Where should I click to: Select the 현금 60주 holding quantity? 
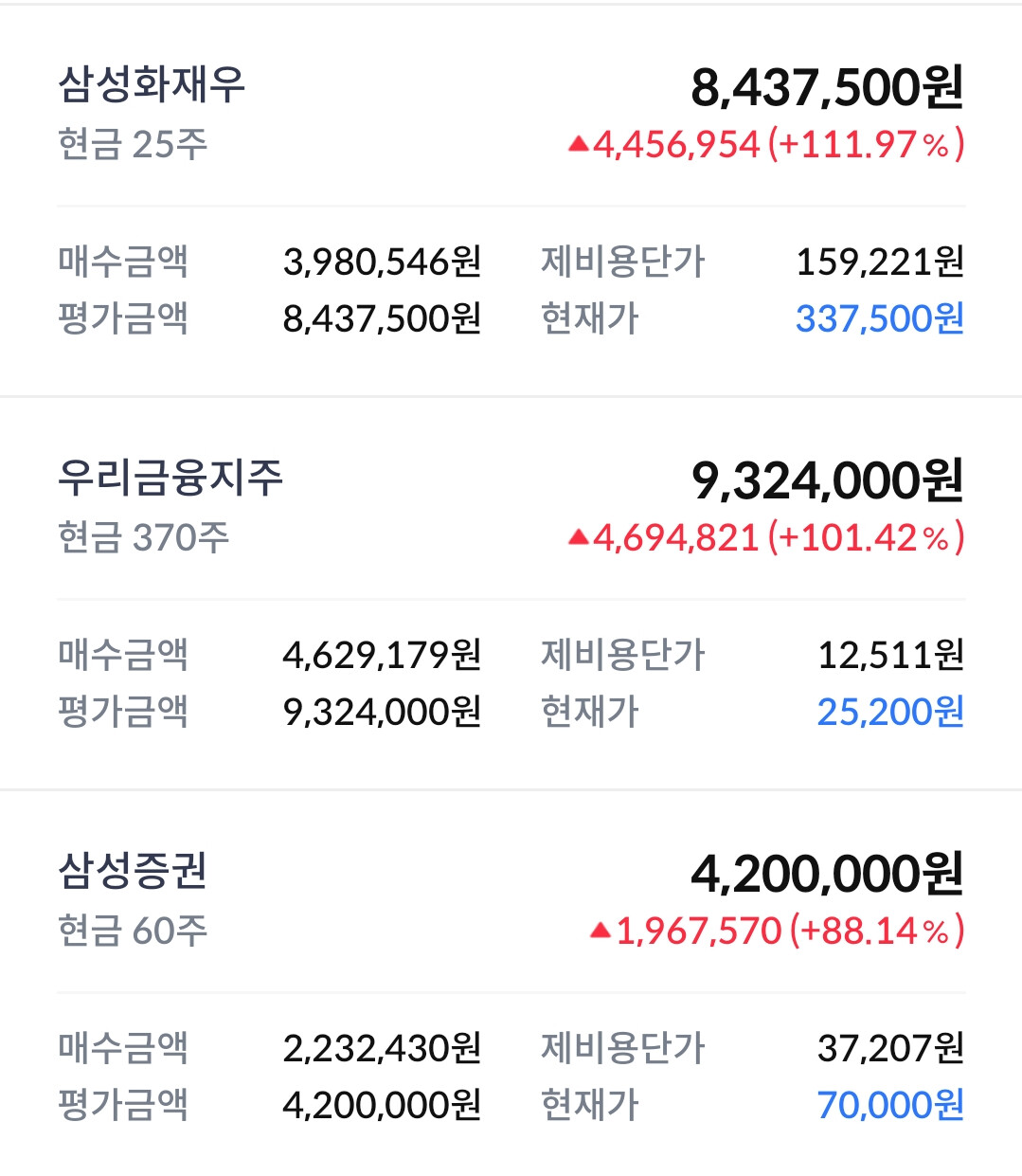coord(133,931)
